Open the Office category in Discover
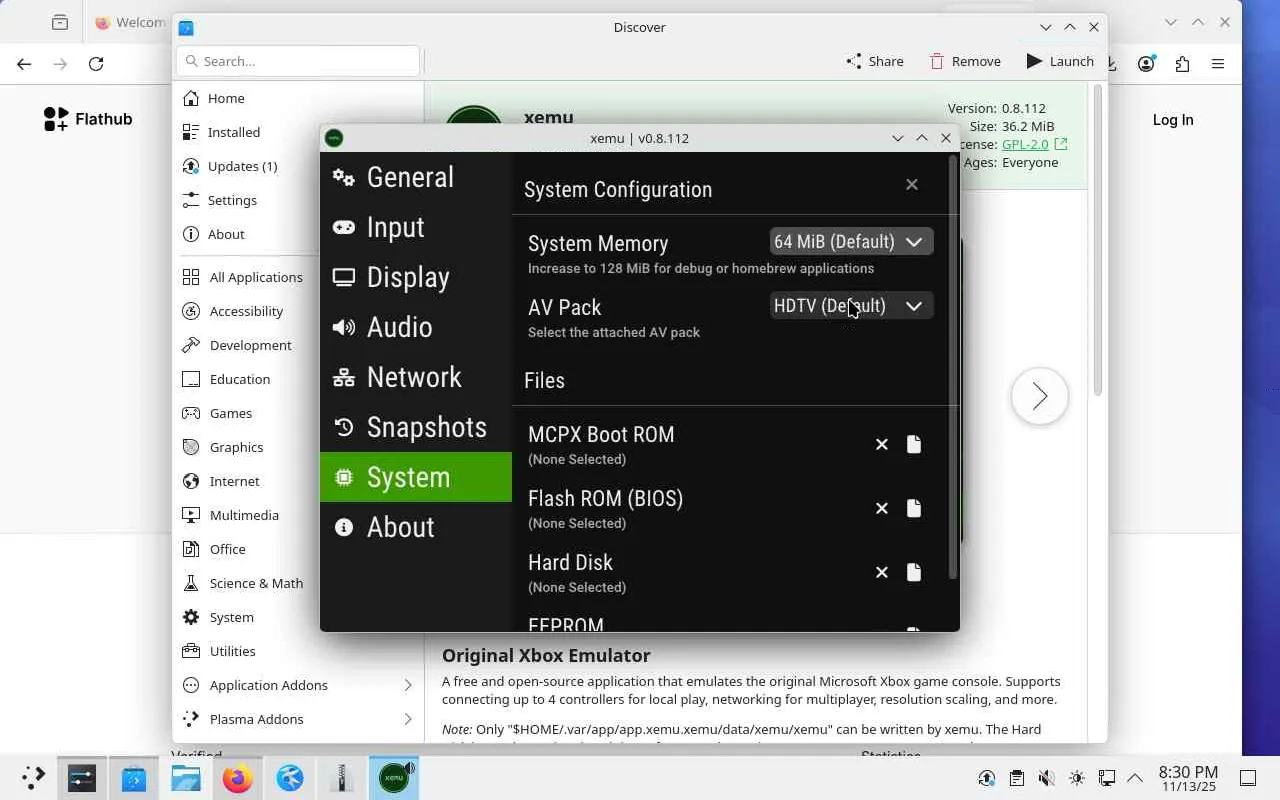Viewport: 1280px width, 800px height. pyautogui.click(x=298, y=549)
